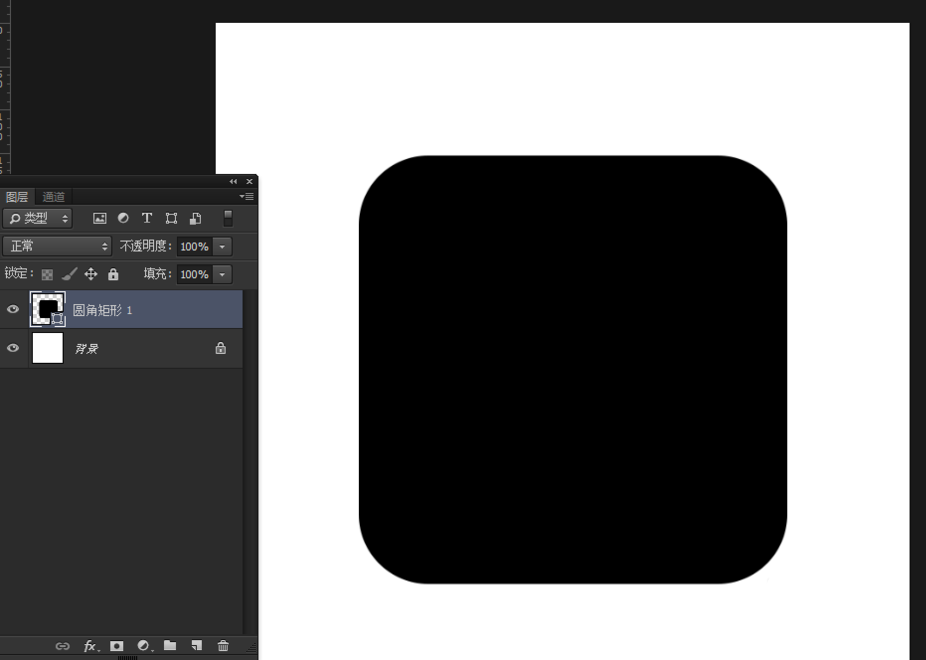Click the 填充 fill value field
The height and width of the screenshot is (660, 926).
pos(194,274)
